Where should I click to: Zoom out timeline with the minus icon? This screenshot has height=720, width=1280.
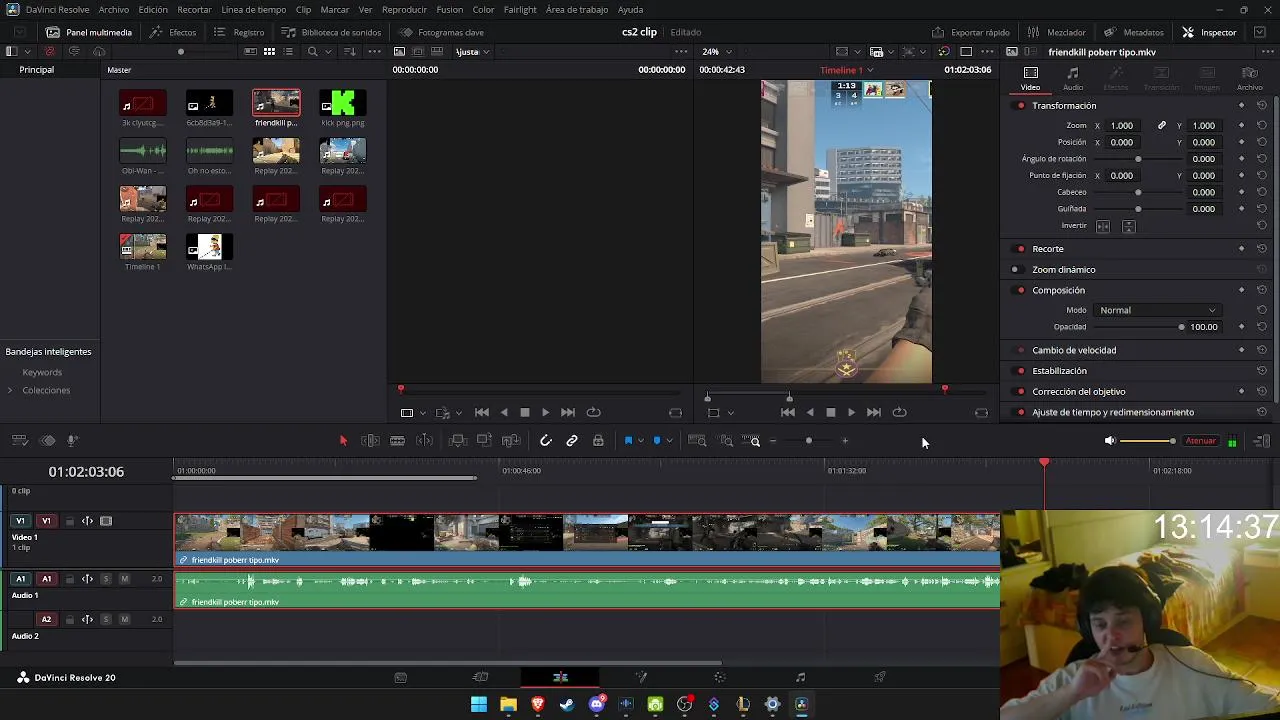click(772, 441)
